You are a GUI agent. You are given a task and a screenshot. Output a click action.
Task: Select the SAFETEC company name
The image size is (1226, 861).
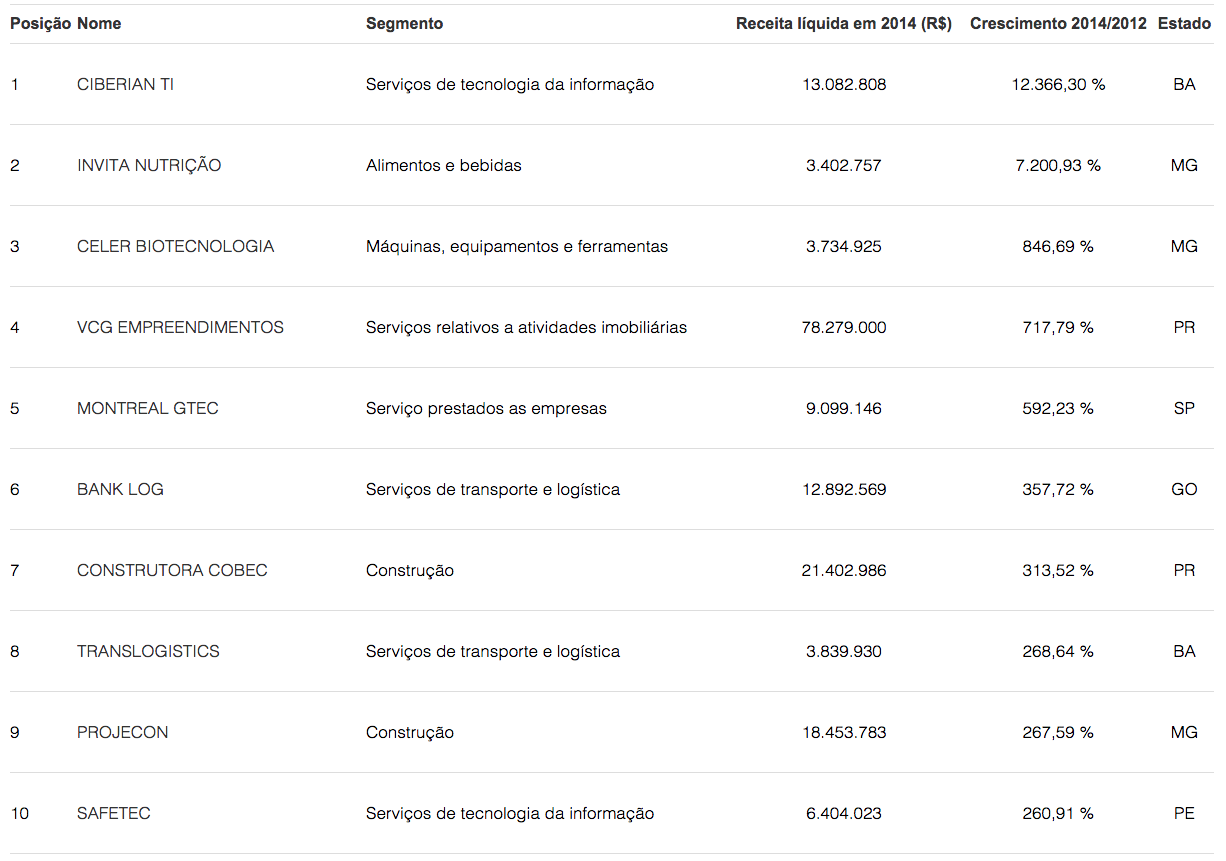pyautogui.click(x=113, y=814)
